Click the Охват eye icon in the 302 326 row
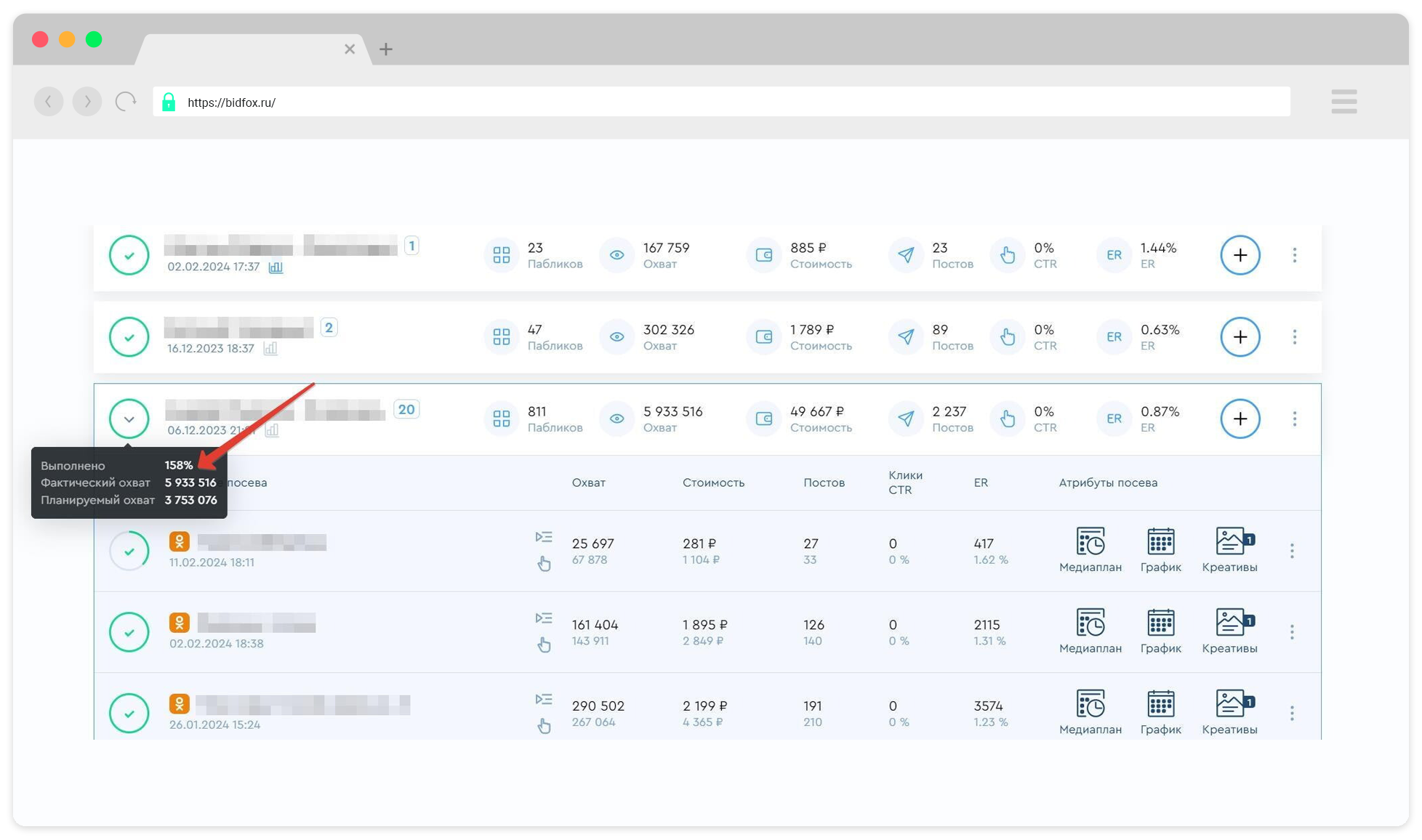1422x840 pixels. pyautogui.click(x=616, y=337)
